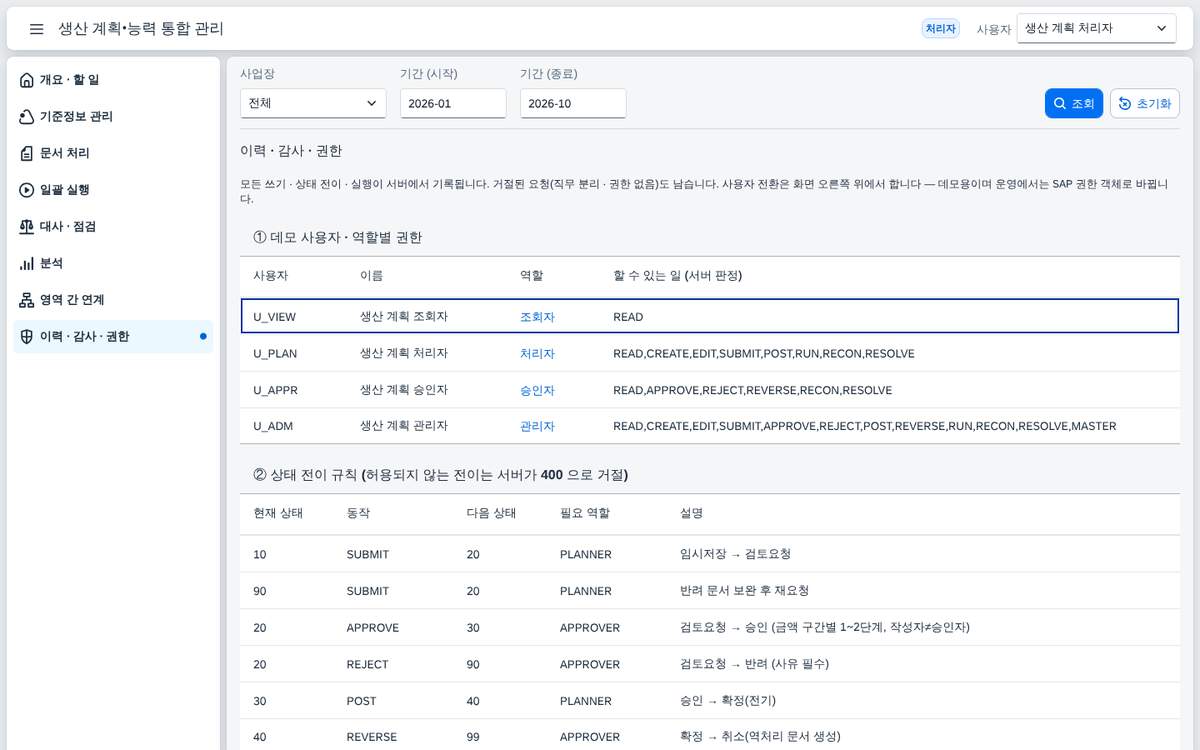Screen dimensions: 1200x750
Task: Click the shield icon for 이력 · 감사 · 권한
Action: (x=27, y=337)
